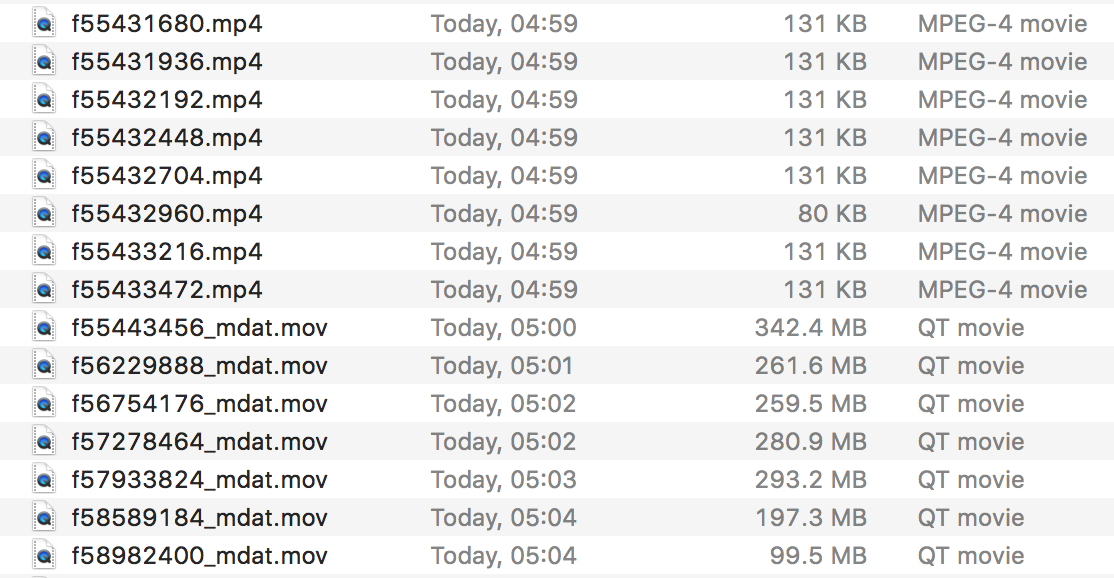The image size is (1114, 578).
Task: Click the QuickTime icon beside f55431680.mp4
Action: click(44, 23)
